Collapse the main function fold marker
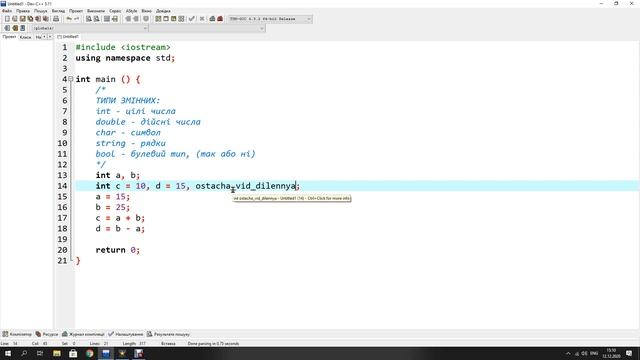The width and height of the screenshot is (640, 360). click(71, 79)
